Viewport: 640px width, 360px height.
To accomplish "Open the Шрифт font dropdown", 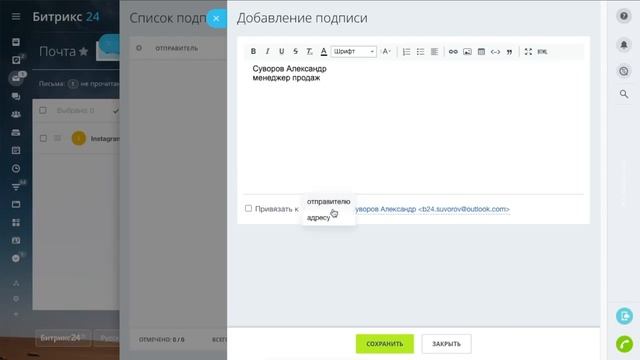I will point(353,51).
